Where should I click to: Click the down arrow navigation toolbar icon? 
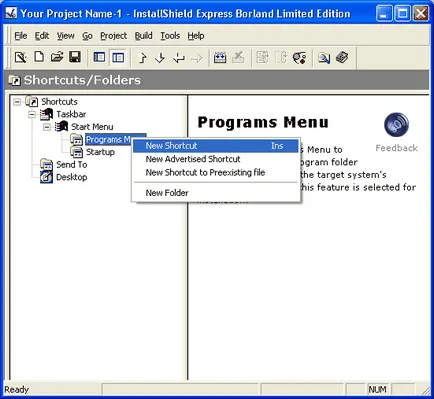tap(160, 58)
